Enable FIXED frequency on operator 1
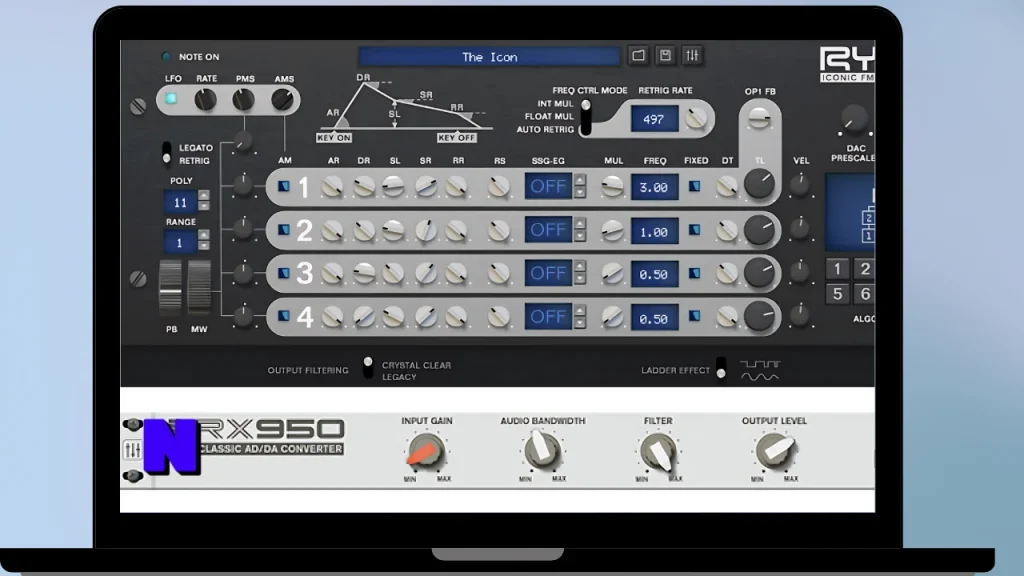Viewport: 1024px width, 576px height. pyautogui.click(x=695, y=187)
